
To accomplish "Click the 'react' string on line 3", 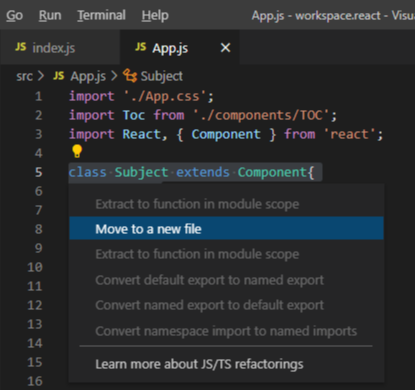I will click(x=350, y=134).
